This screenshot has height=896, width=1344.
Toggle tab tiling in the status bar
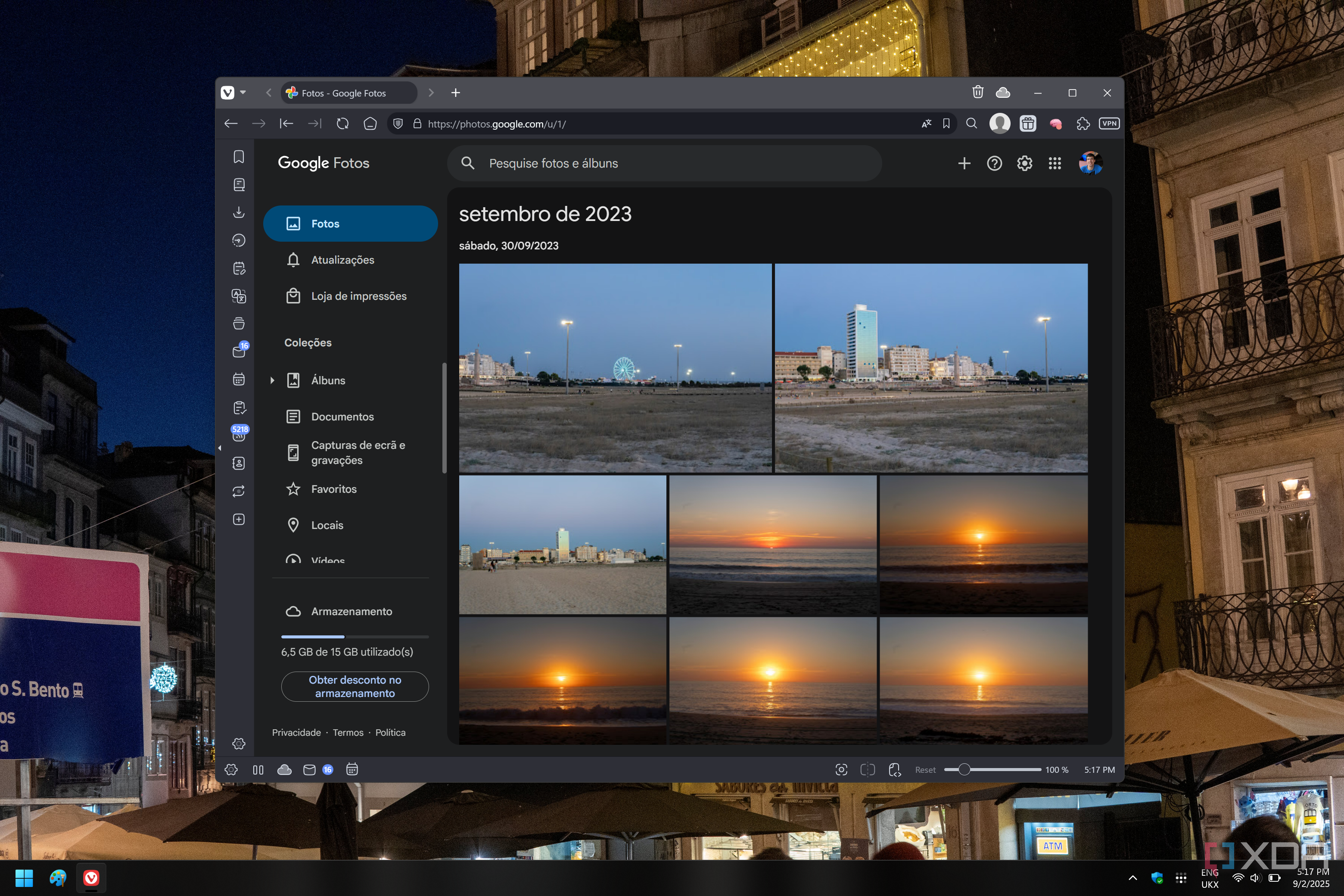868,770
